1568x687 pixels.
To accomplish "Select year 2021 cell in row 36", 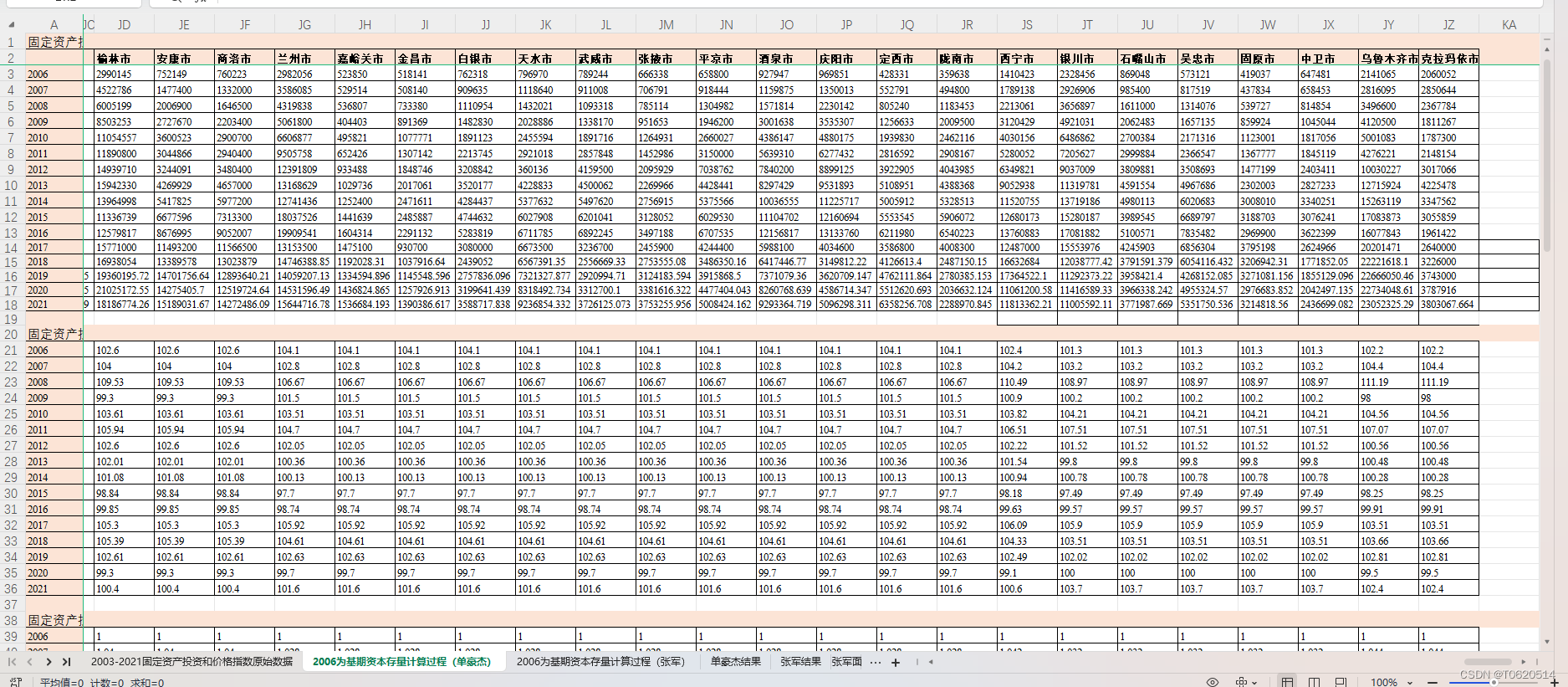I will (54, 588).
